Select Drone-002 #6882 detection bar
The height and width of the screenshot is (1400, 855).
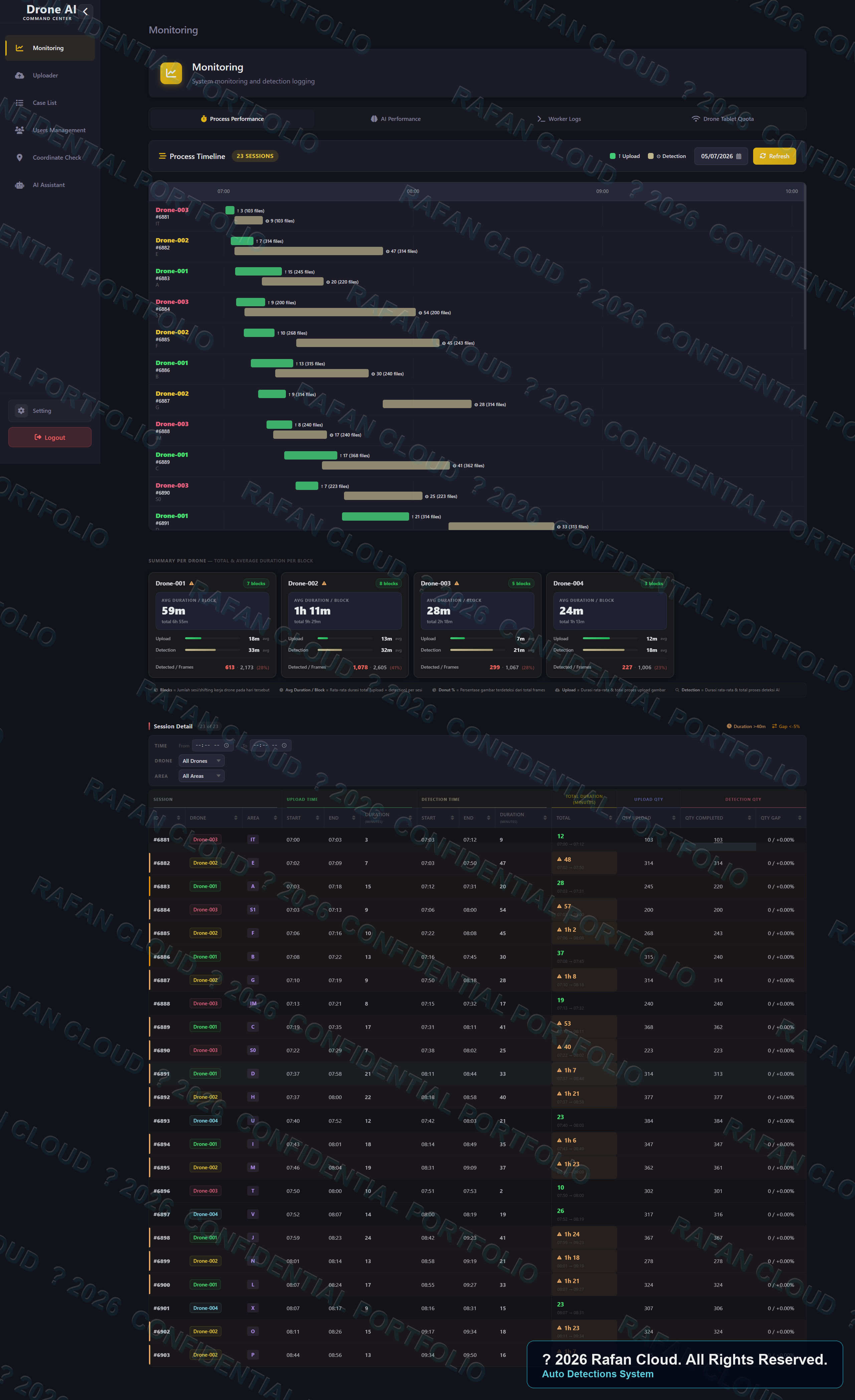point(309,251)
